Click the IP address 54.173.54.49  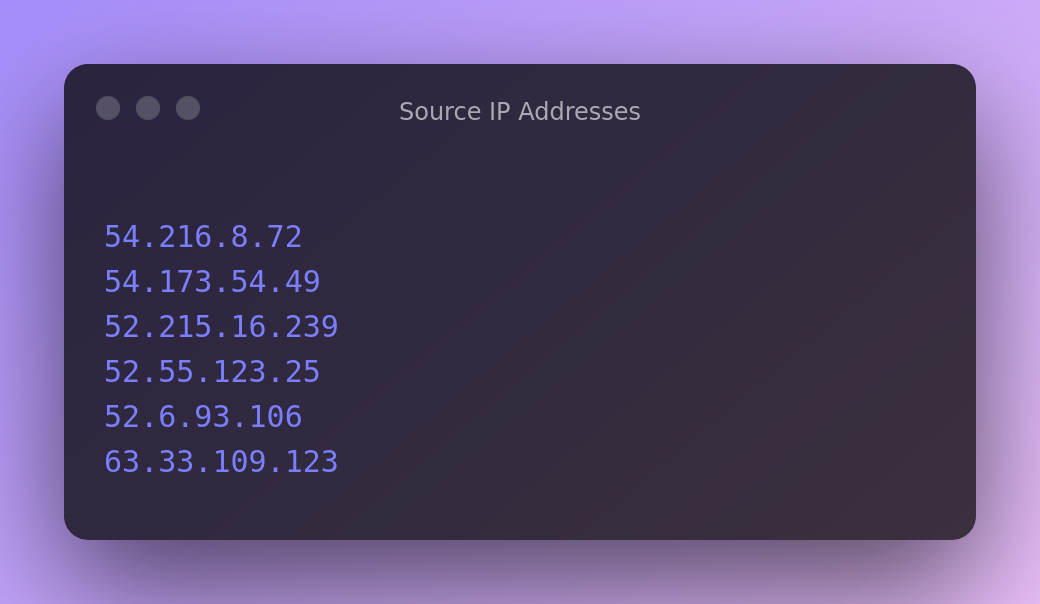[212, 281]
